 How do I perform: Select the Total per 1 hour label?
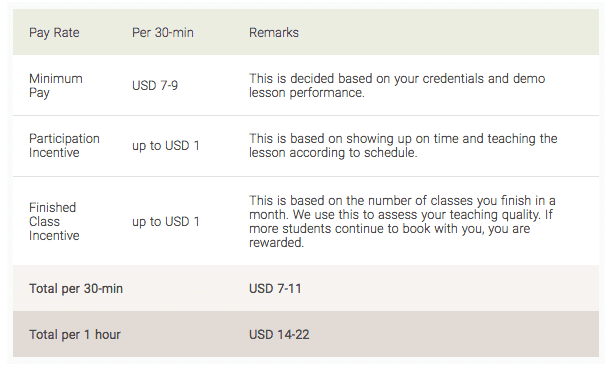(x=75, y=334)
